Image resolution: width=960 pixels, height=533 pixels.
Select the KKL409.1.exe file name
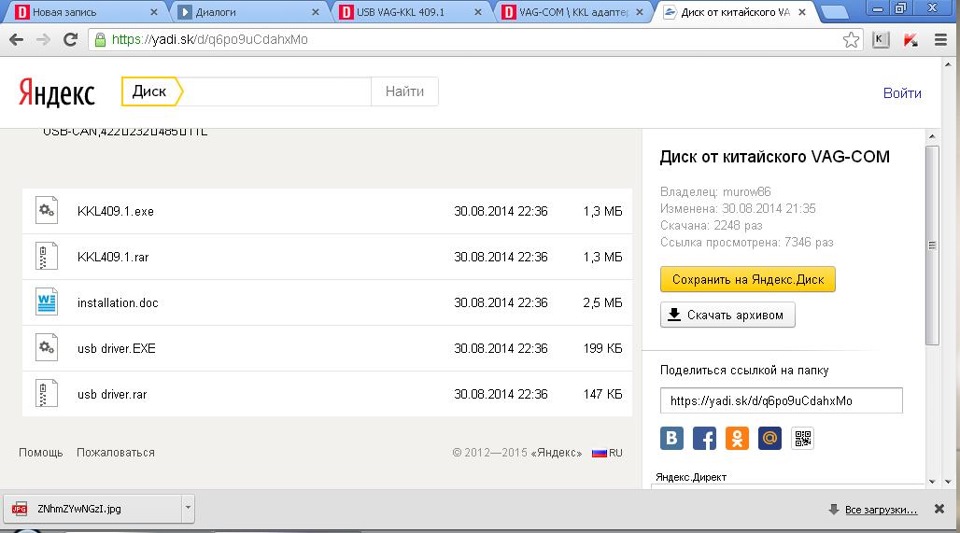tap(115, 212)
